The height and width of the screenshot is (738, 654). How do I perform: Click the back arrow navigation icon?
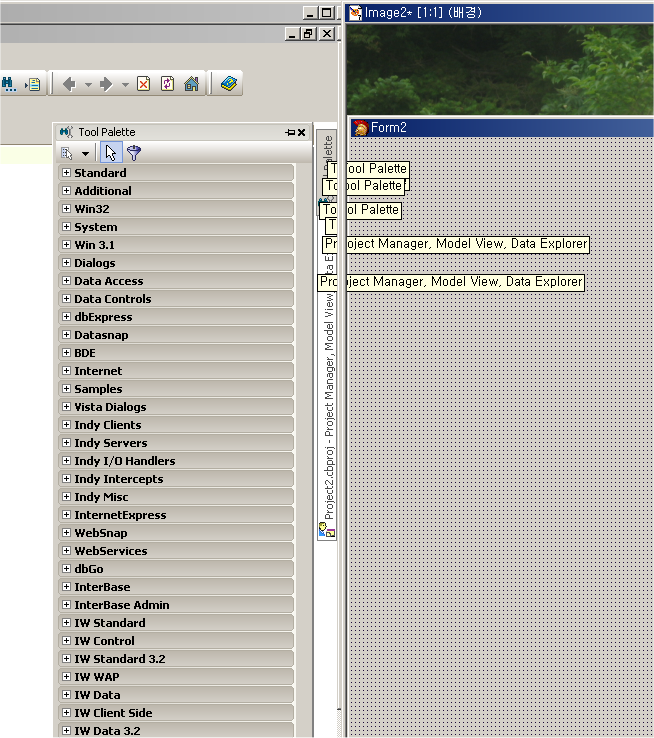69,84
